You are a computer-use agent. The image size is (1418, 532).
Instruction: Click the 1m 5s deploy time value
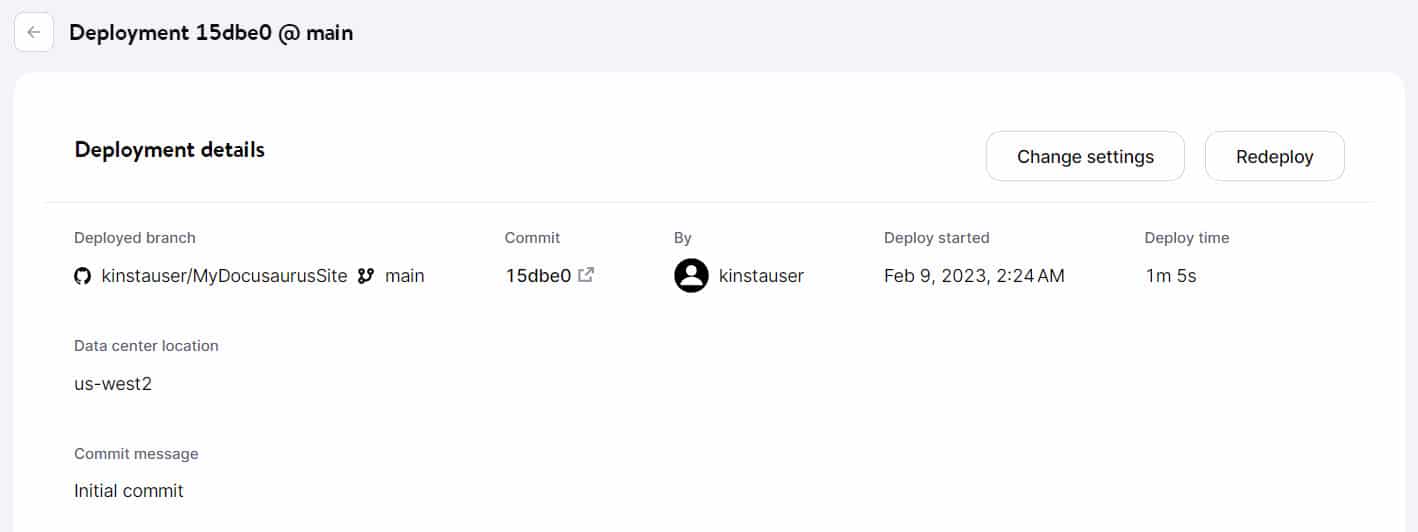coord(1171,276)
